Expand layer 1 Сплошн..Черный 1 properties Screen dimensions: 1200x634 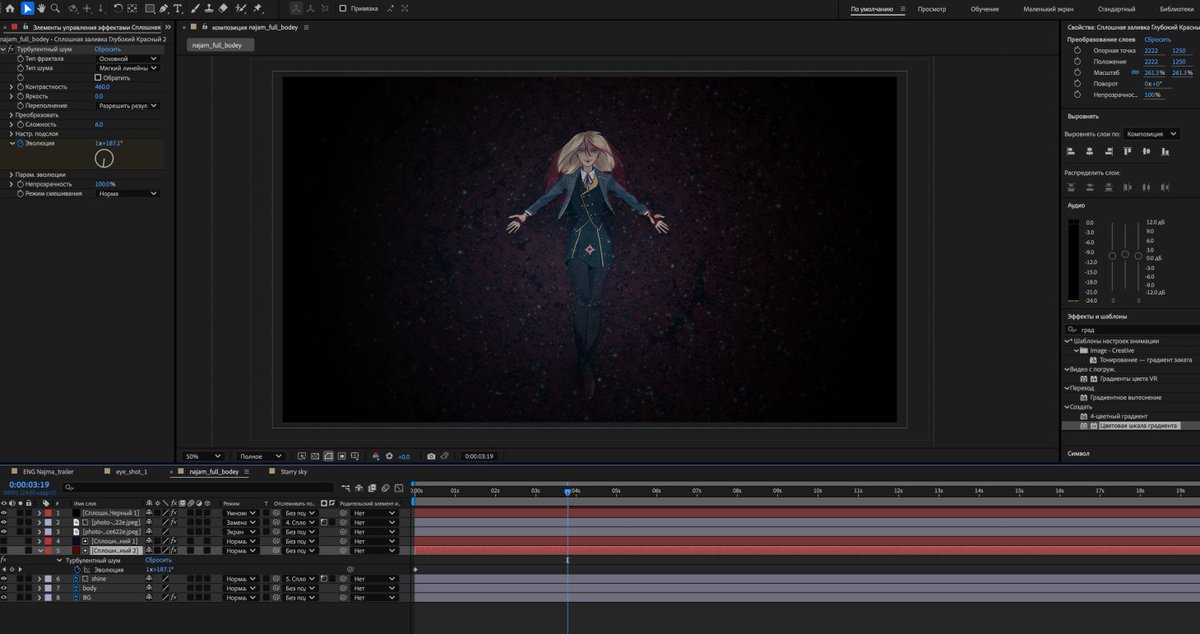[x=39, y=513]
